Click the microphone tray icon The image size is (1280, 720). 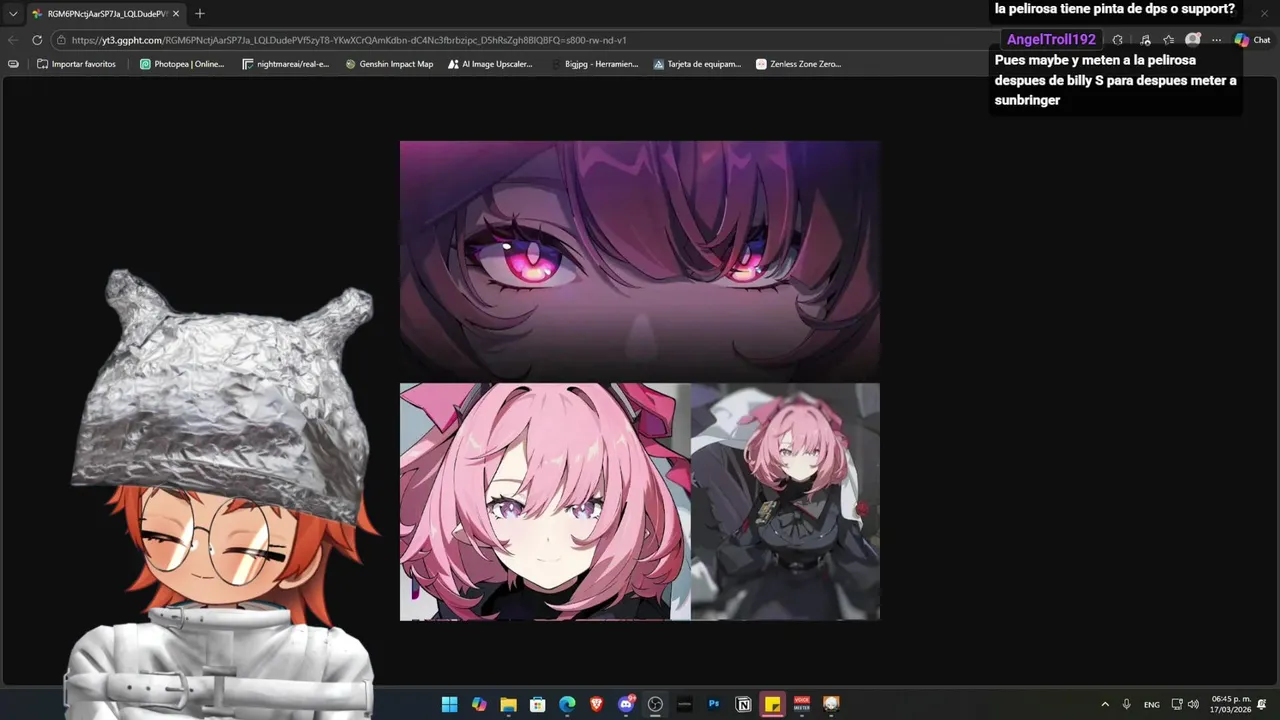point(1127,704)
